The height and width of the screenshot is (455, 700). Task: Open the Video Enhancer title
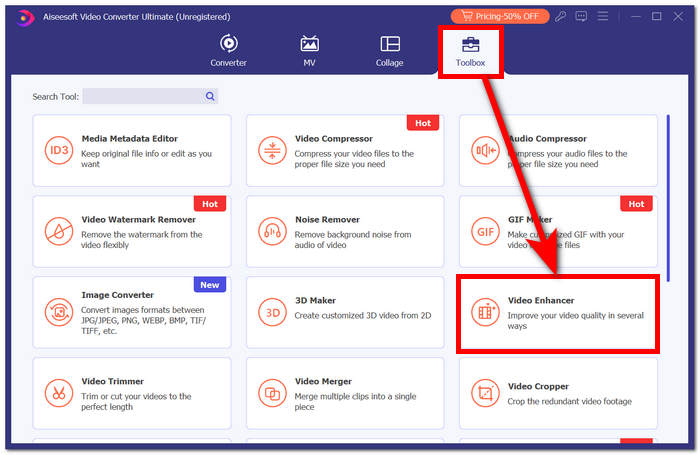(x=541, y=300)
